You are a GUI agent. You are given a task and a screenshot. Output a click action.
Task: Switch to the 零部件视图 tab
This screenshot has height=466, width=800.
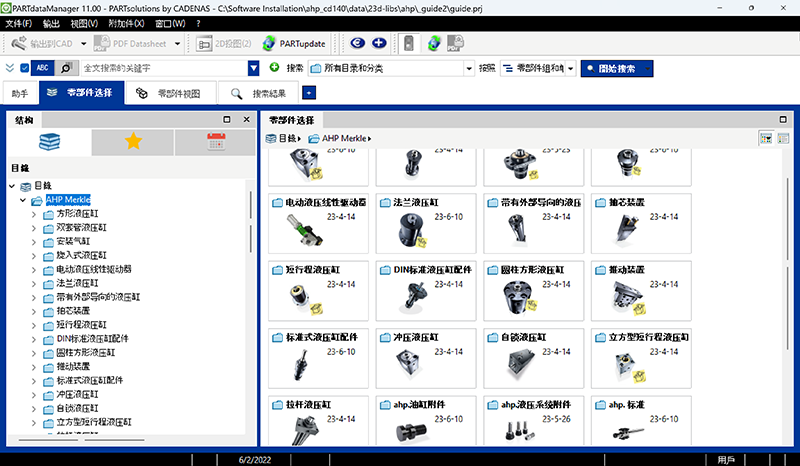point(170,93)
